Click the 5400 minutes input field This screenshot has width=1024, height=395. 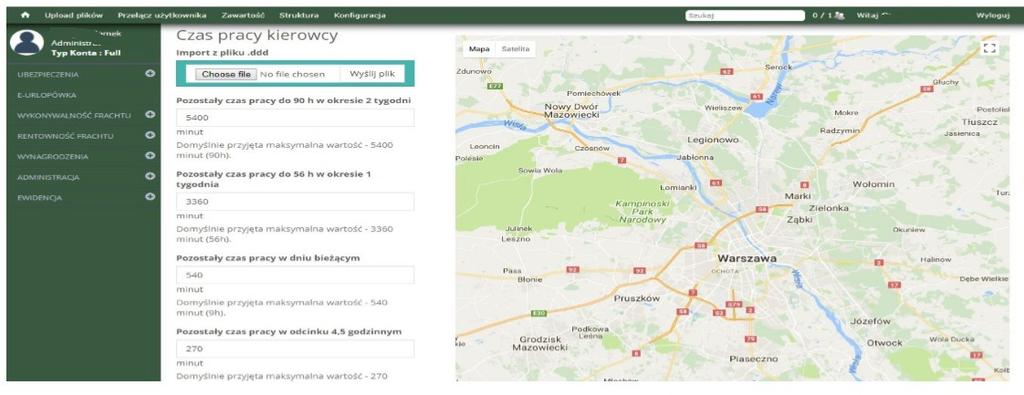coord(295,118)
